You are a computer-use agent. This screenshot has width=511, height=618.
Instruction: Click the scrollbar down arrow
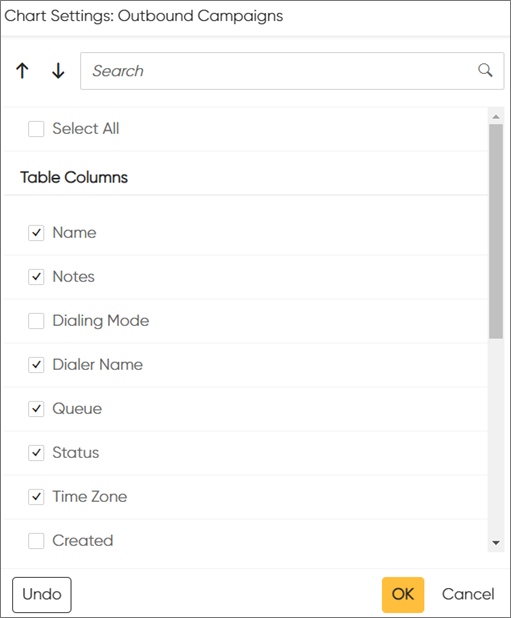496,543
